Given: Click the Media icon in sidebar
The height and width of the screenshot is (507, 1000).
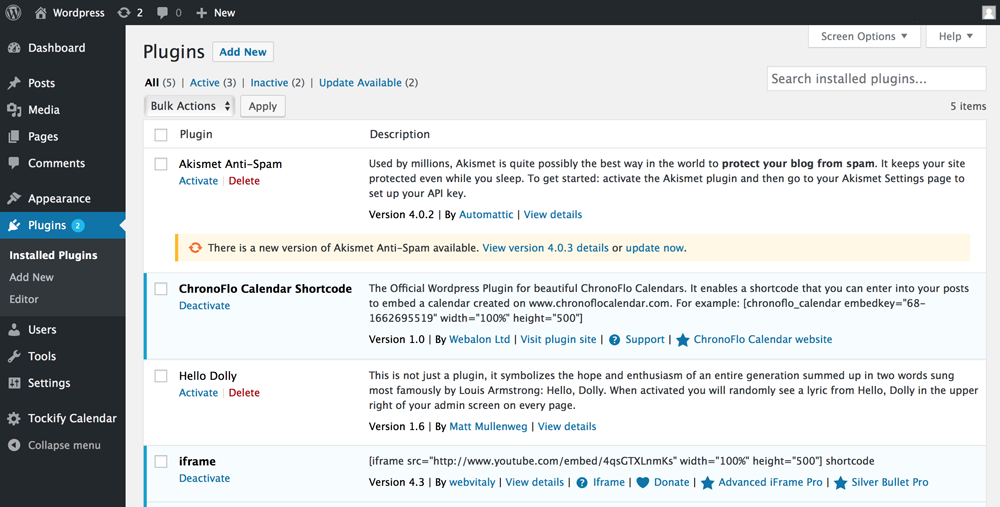Looking at the screenshot, I should point(14,110).
